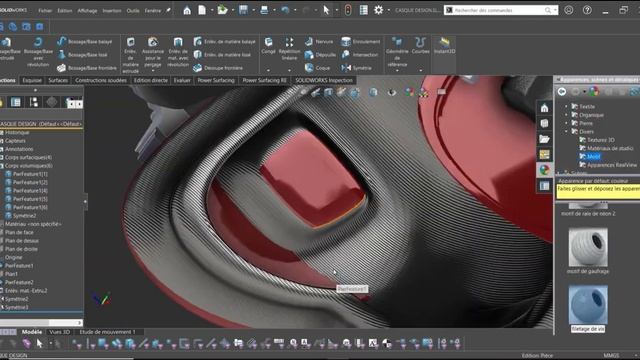
Task: Click the Apply Scene icon in view toolbar
Action: [424, 93]
